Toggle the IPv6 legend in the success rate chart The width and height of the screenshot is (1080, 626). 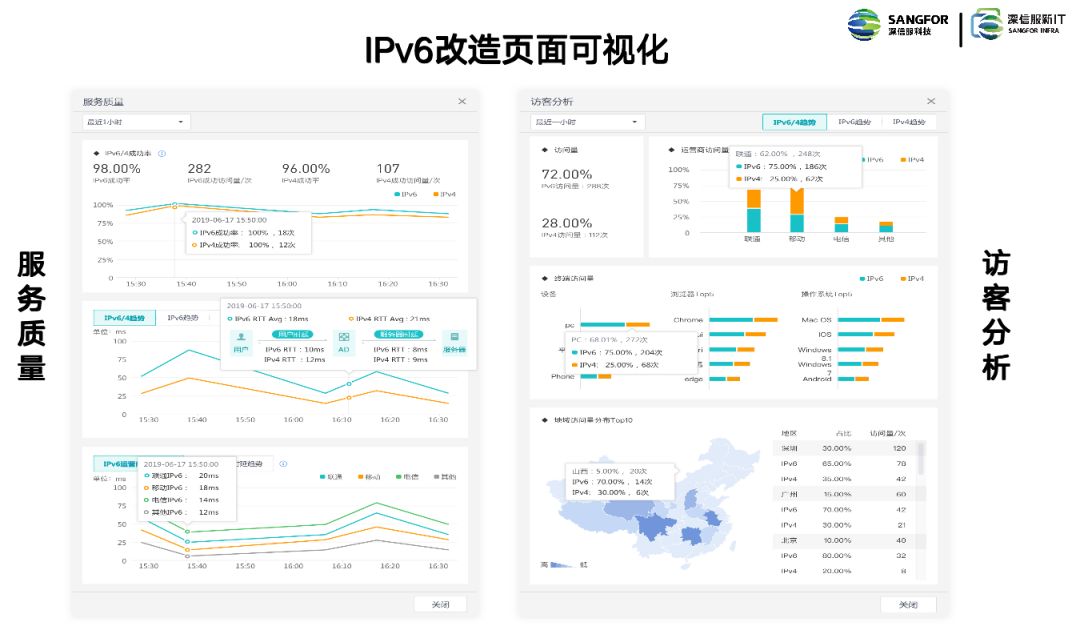click(x=404, y=194)
